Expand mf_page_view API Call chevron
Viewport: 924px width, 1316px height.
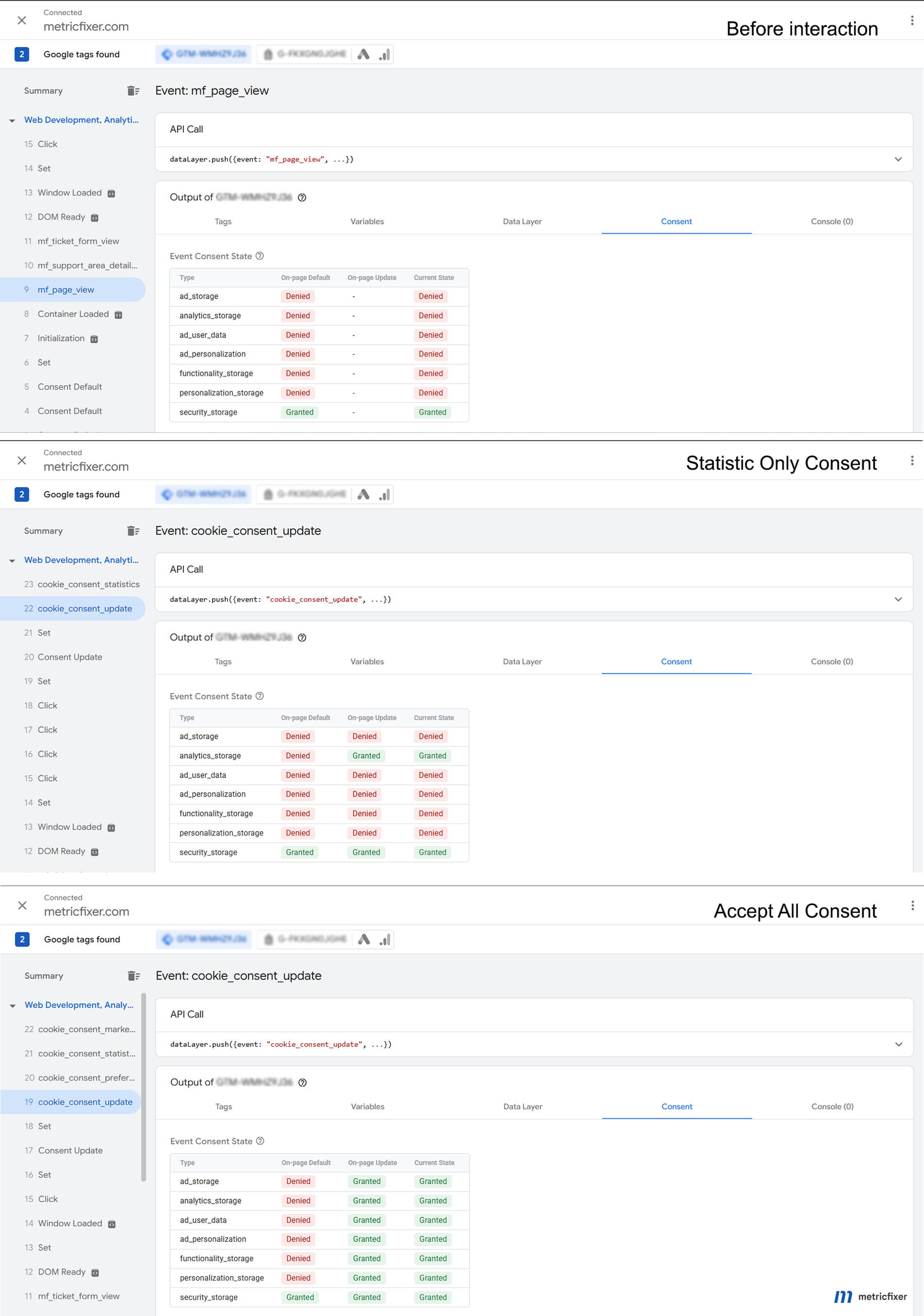coord(898,160)
